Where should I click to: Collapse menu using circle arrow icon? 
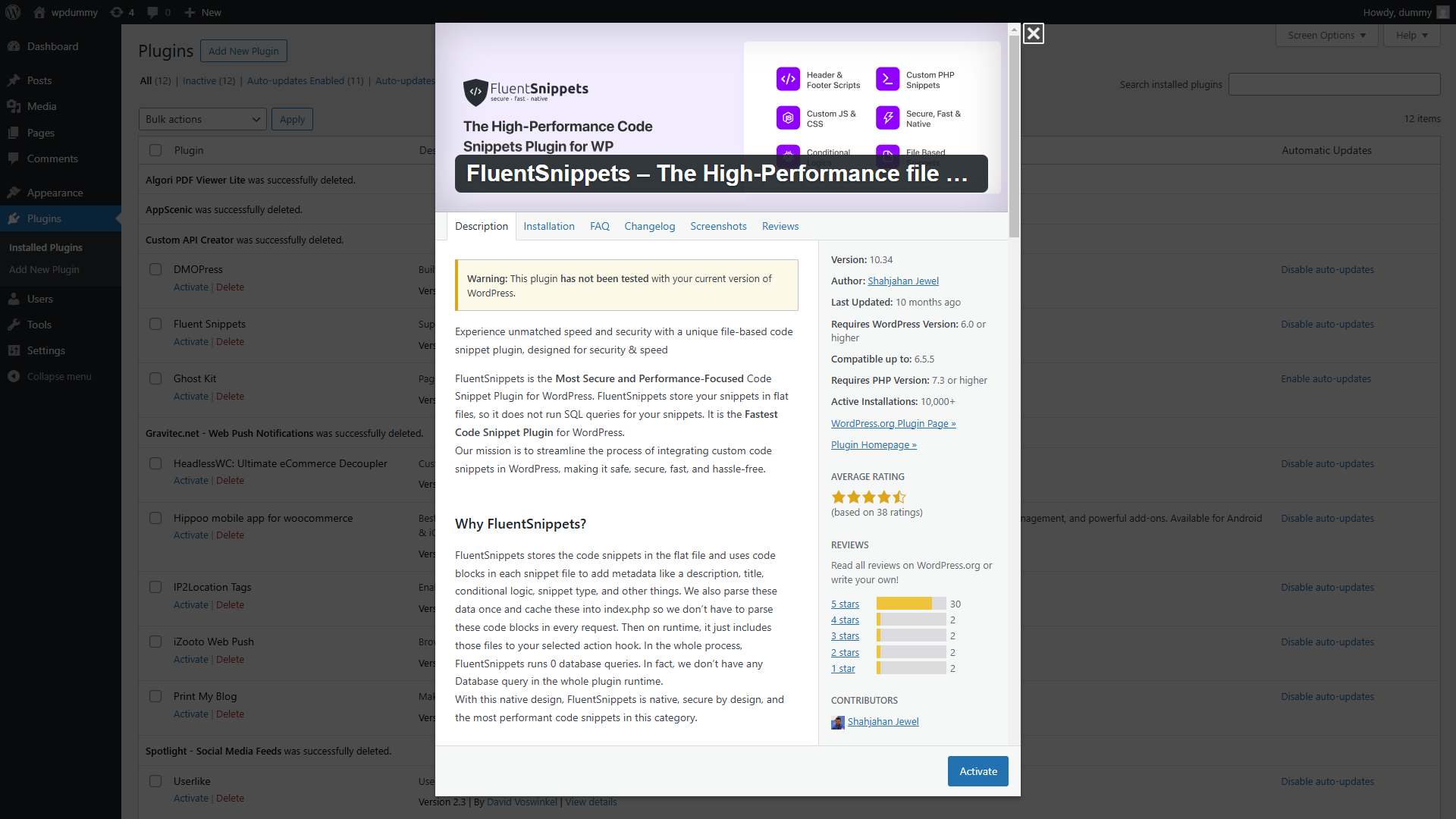[14, 376]
